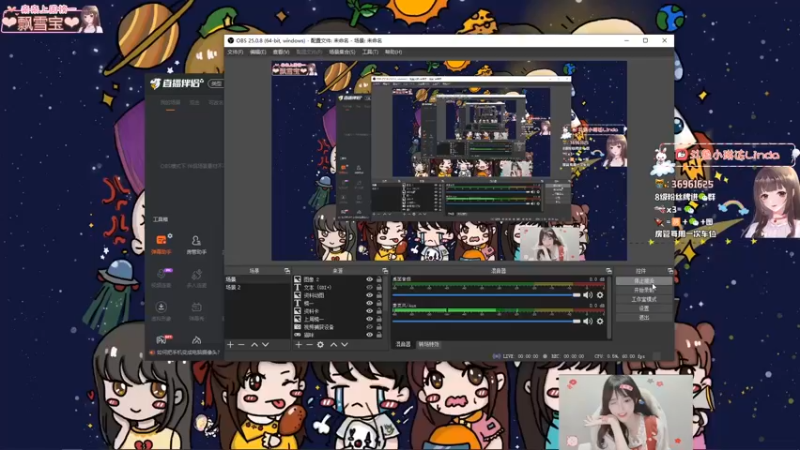Click the LIVE 00:00:00 status indicator
The height and width of the screenshot is (450, 800).
(515, 356)
